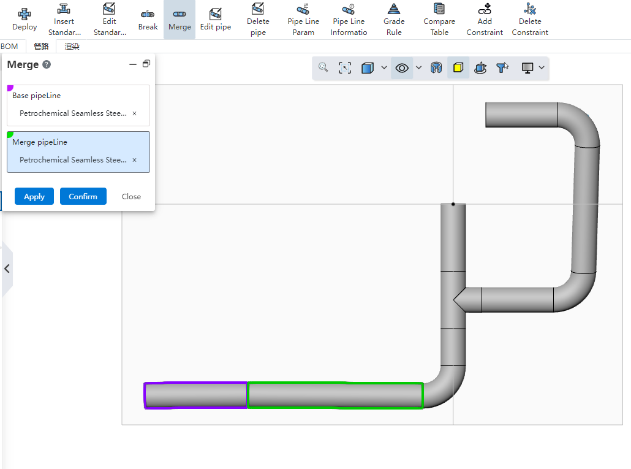The height and width of the screenshot is (469, 631).
Task: Click the monitor display icon
Action: [x=527, y=68]
